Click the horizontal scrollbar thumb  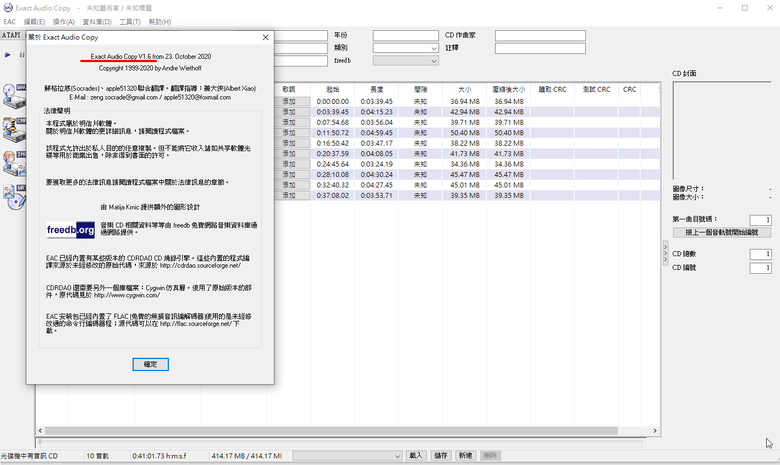[331, 431]
